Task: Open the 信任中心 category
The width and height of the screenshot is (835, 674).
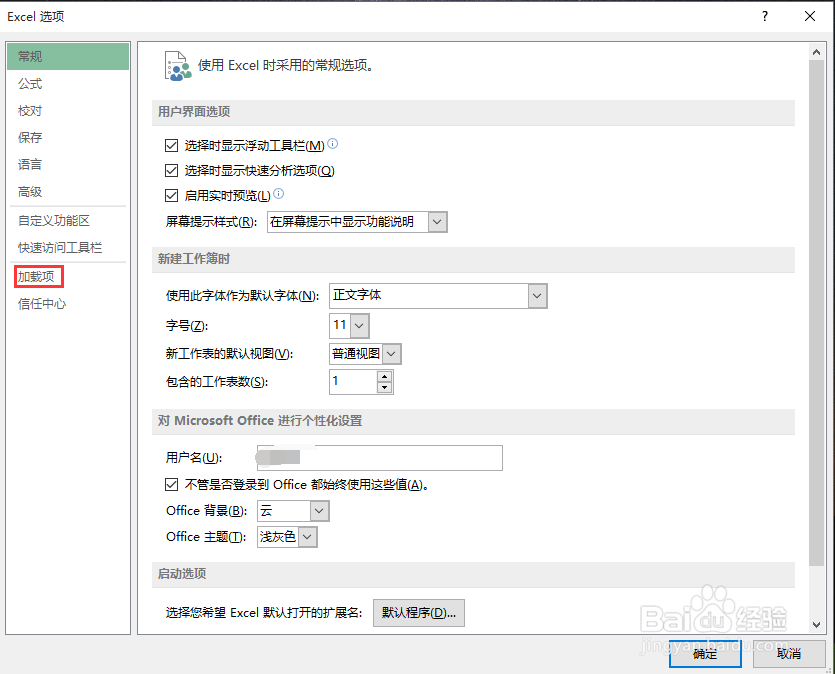Action: [68, 304]
